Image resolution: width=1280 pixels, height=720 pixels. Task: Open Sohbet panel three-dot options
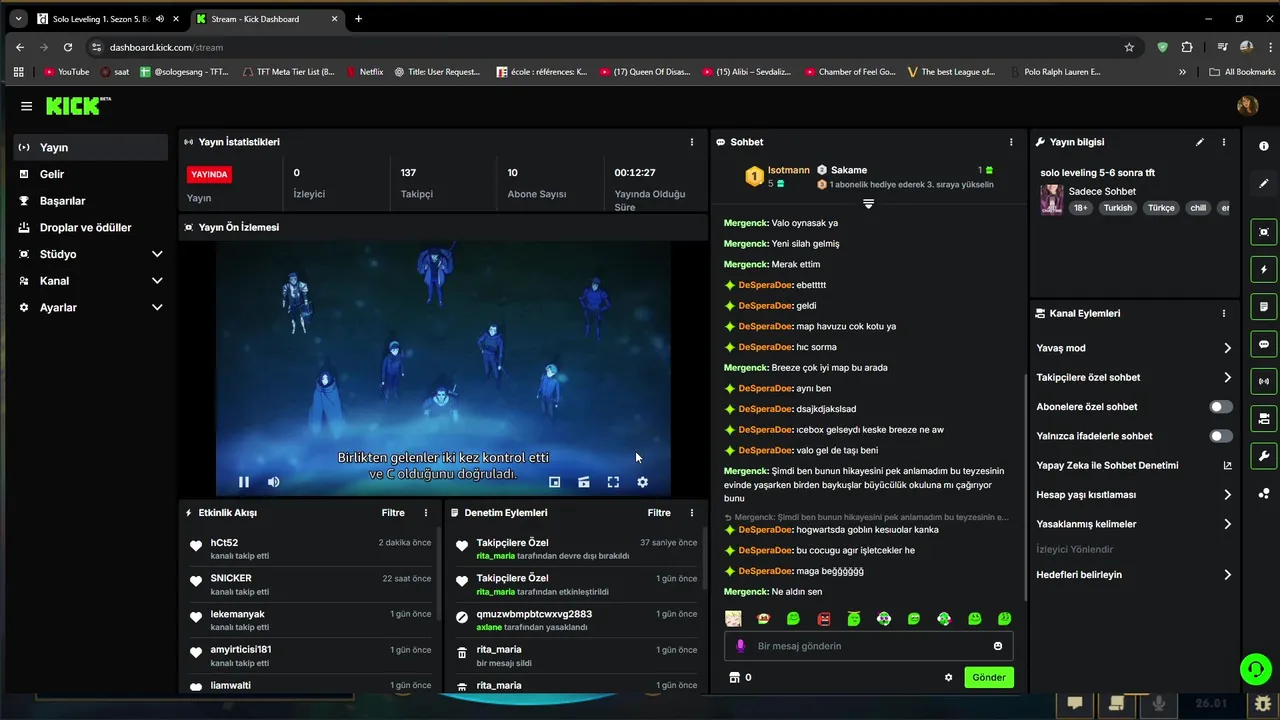click(1011, 142)
